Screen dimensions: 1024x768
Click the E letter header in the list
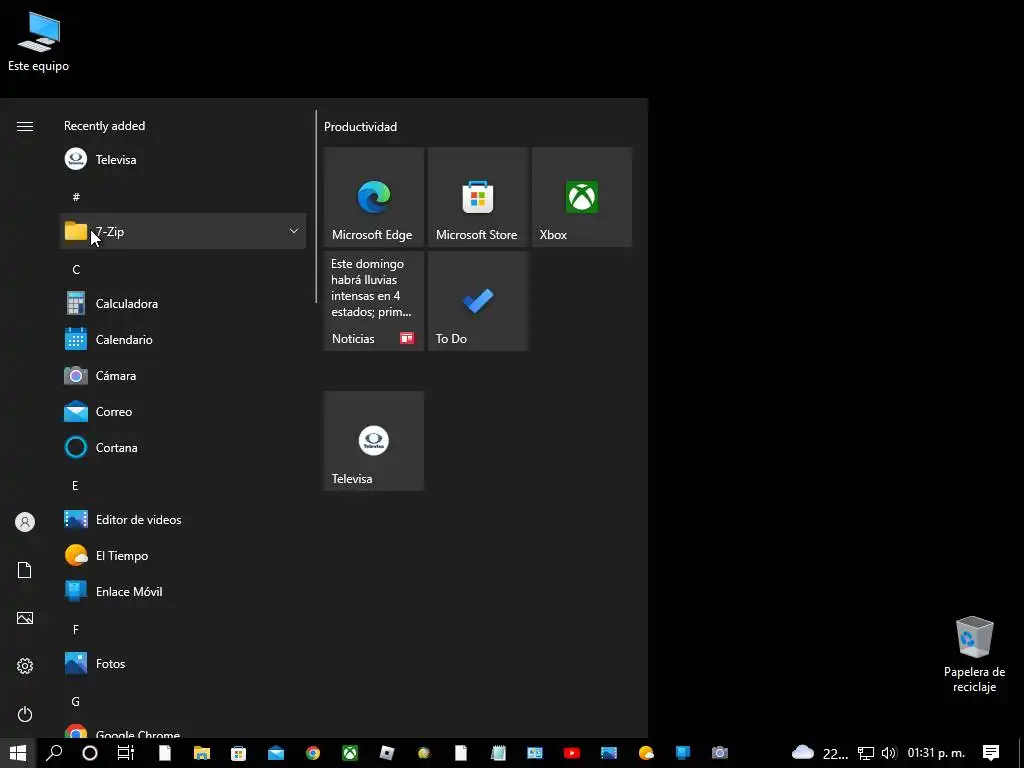click(75, 485)
